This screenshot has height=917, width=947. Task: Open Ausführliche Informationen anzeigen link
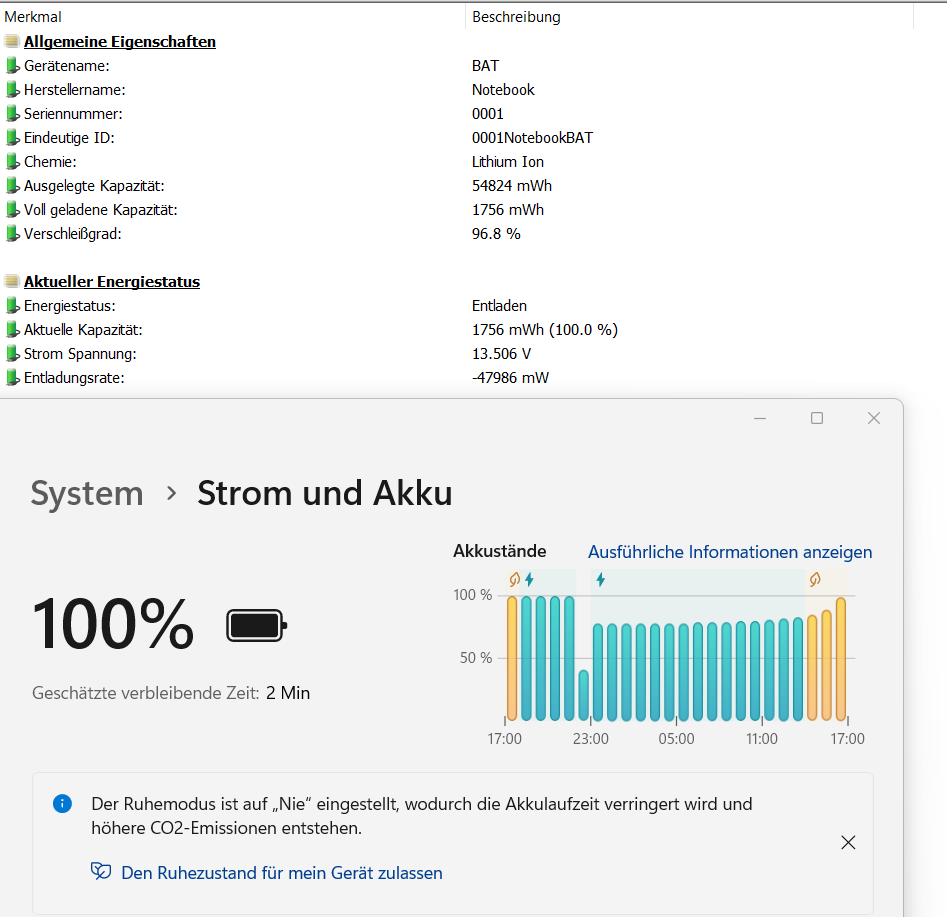(730, 552)
